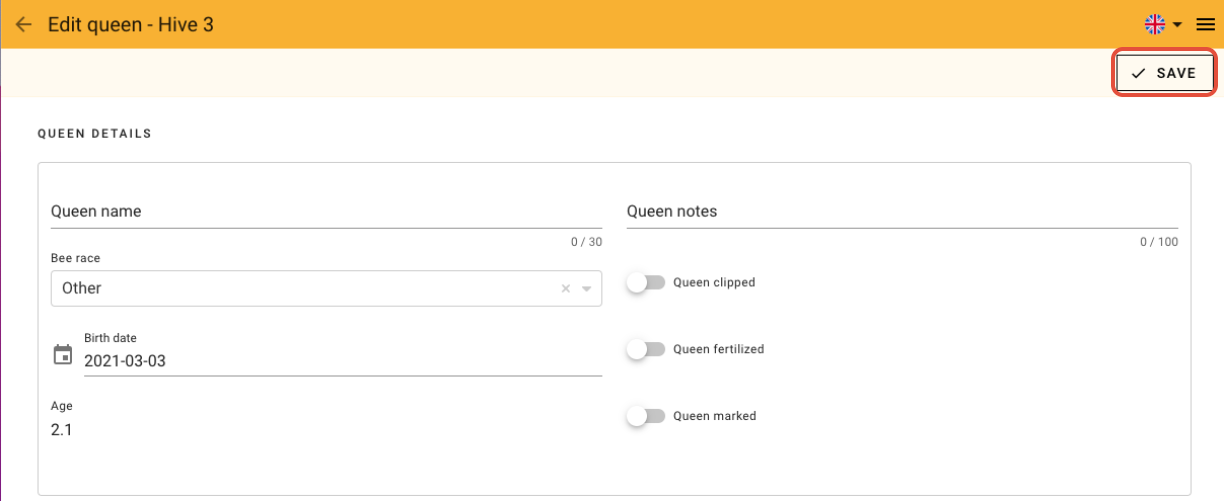Toggle the Queen marked switch
This screenshot has width=1224, height=501.
pos(646,416)
